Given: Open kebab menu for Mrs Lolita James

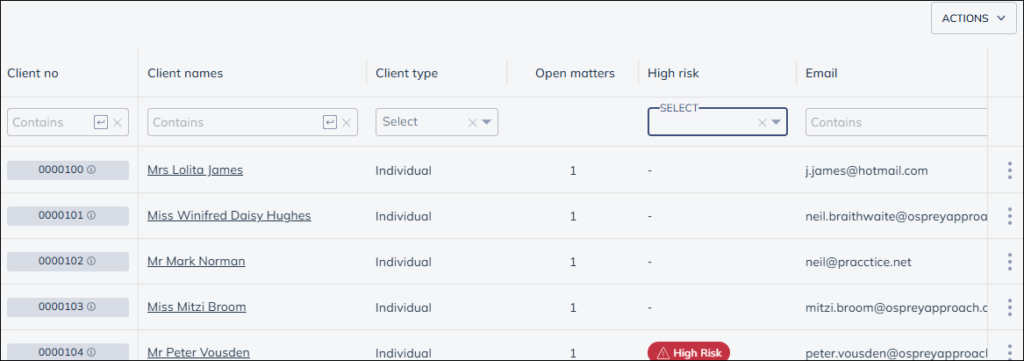Looking at the screenshot, I should tap(1010, 170).
